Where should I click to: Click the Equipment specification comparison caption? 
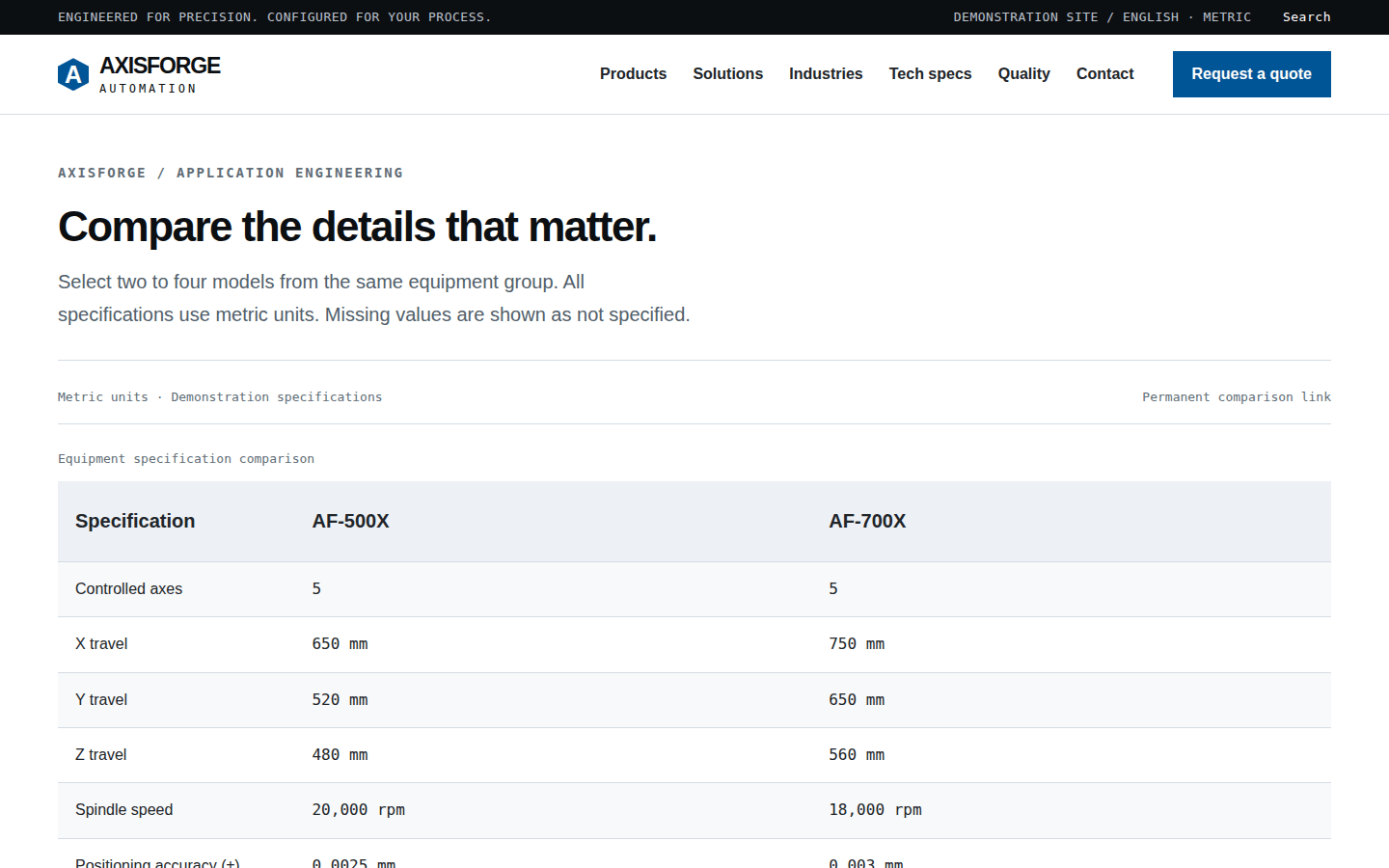tap(186, 459)
